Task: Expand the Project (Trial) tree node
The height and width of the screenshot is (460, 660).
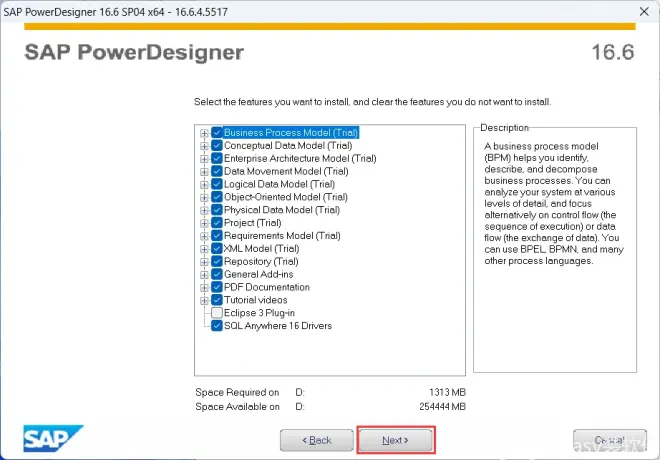Action: pos(204,223)
